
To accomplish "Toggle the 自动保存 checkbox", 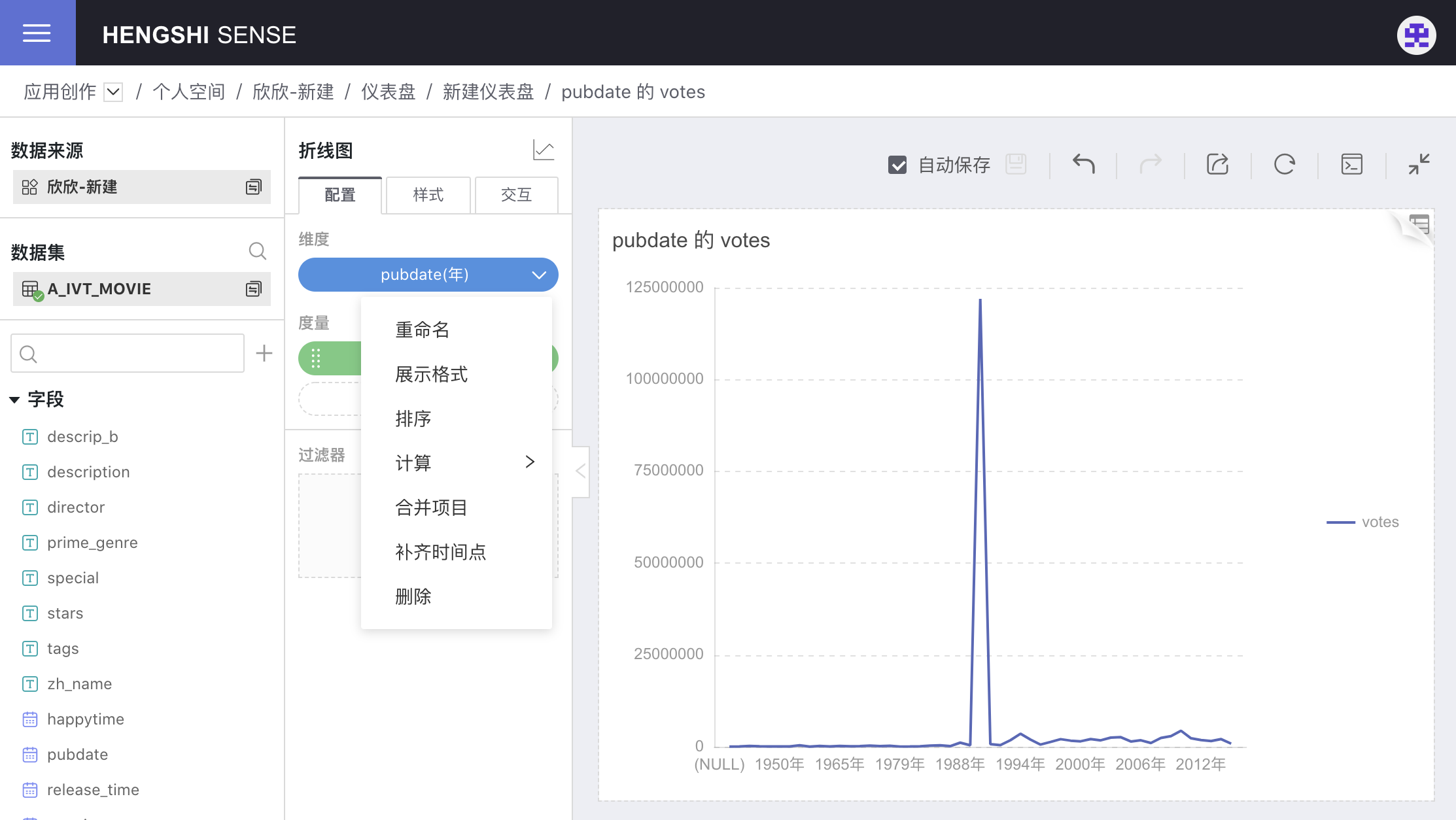I will pos(897,165).
